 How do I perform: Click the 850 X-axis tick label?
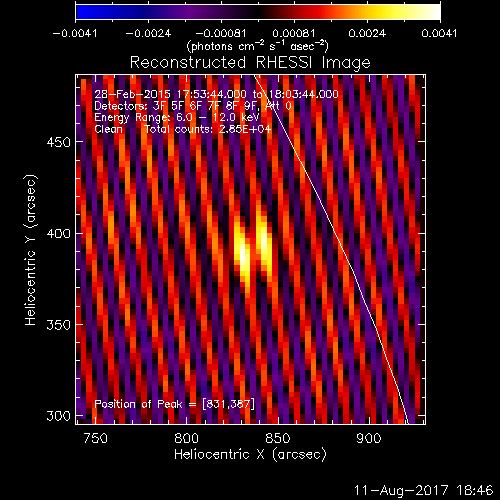pyautogui.click(x=278, y=438)
